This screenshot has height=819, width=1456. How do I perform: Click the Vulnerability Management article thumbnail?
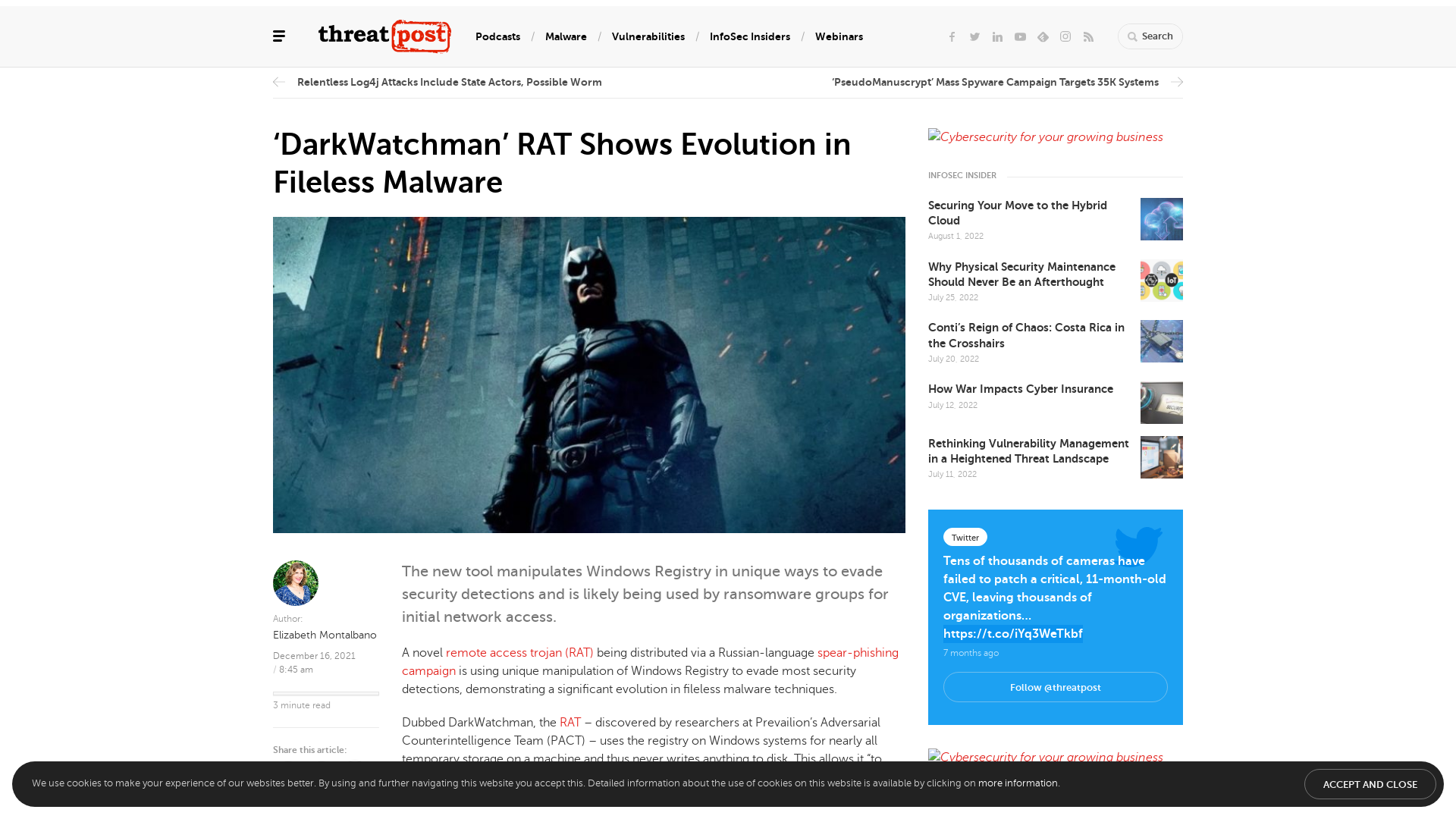point(1162,457)
